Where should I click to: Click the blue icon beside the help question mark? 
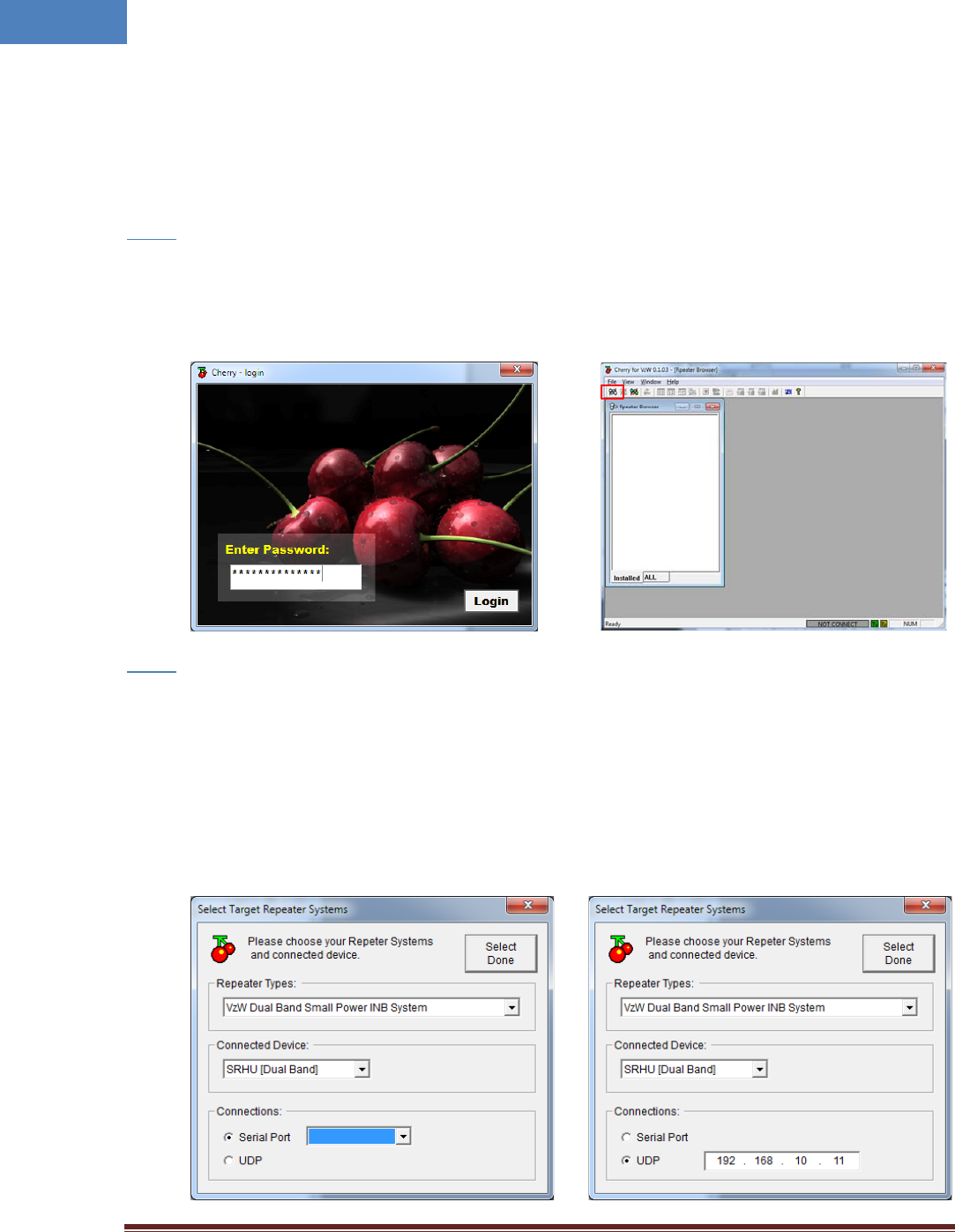tap(788, 392)
